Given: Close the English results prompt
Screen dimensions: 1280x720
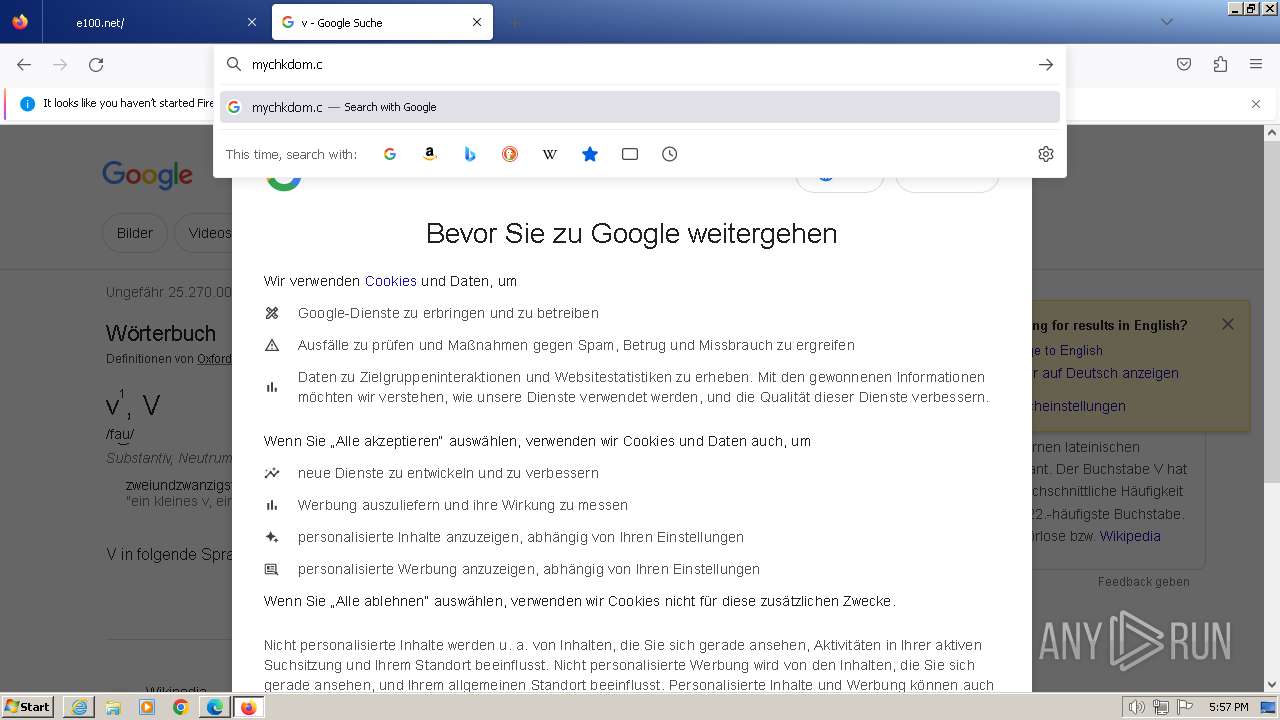Looking at the screenshot, I should pos(1228,324).
